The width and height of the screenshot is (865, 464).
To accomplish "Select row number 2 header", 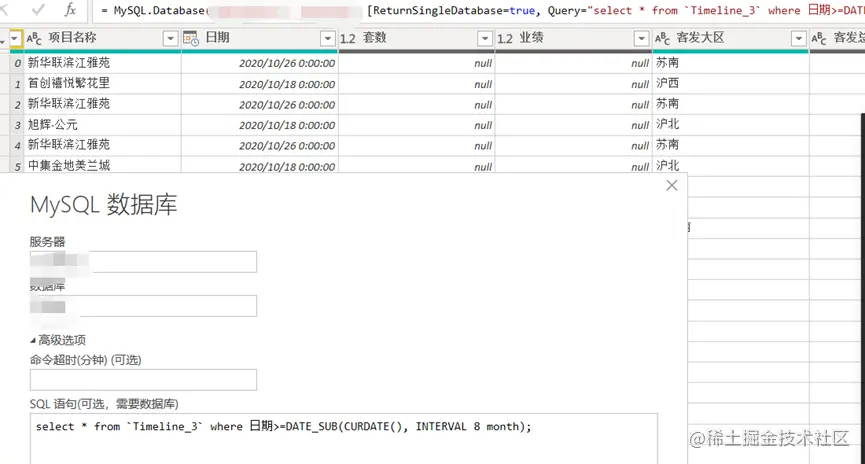I will (17, 105).
